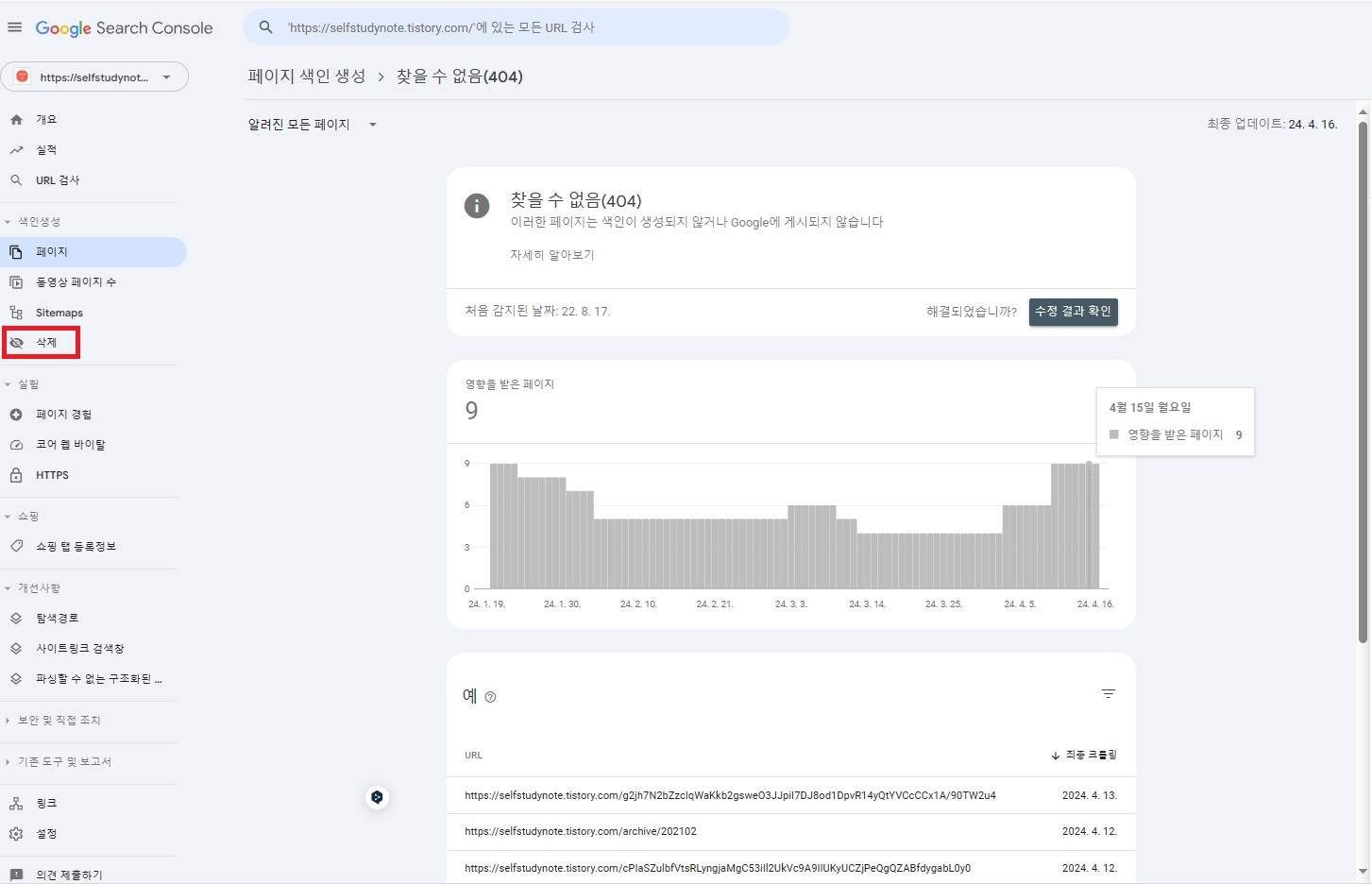Image resolution: width=1372 pixels, height=884 pixels.
Task: Open the 알려진 모든 페이지 dropdown
Action: coord(312,124)
